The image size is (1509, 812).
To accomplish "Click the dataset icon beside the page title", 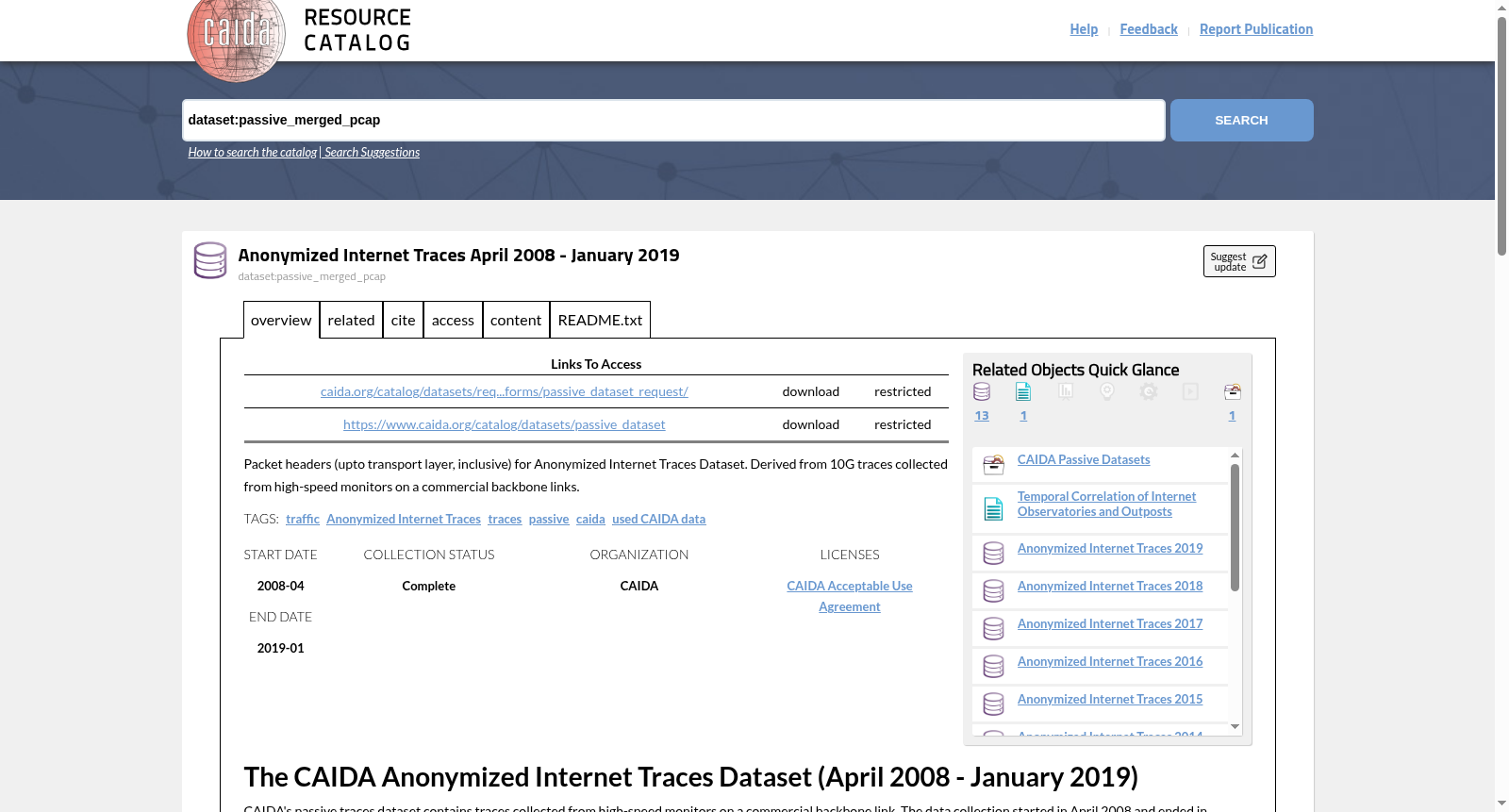I will click(210, 260).
